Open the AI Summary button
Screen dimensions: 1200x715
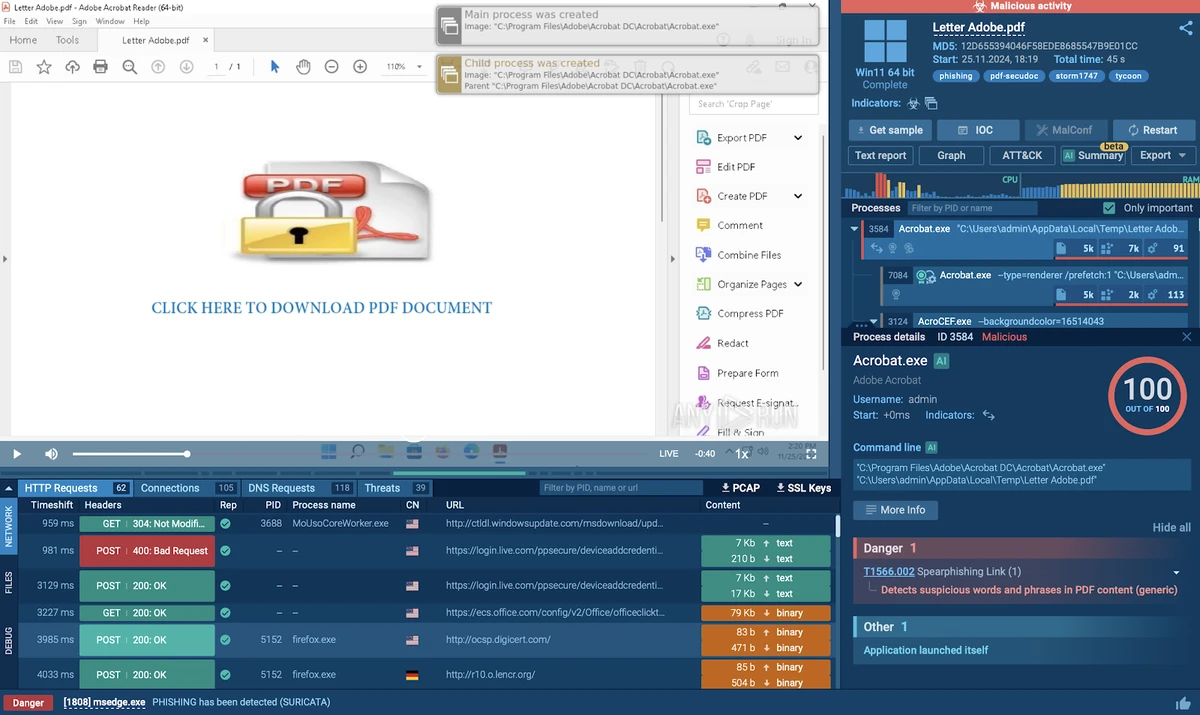1092,155
